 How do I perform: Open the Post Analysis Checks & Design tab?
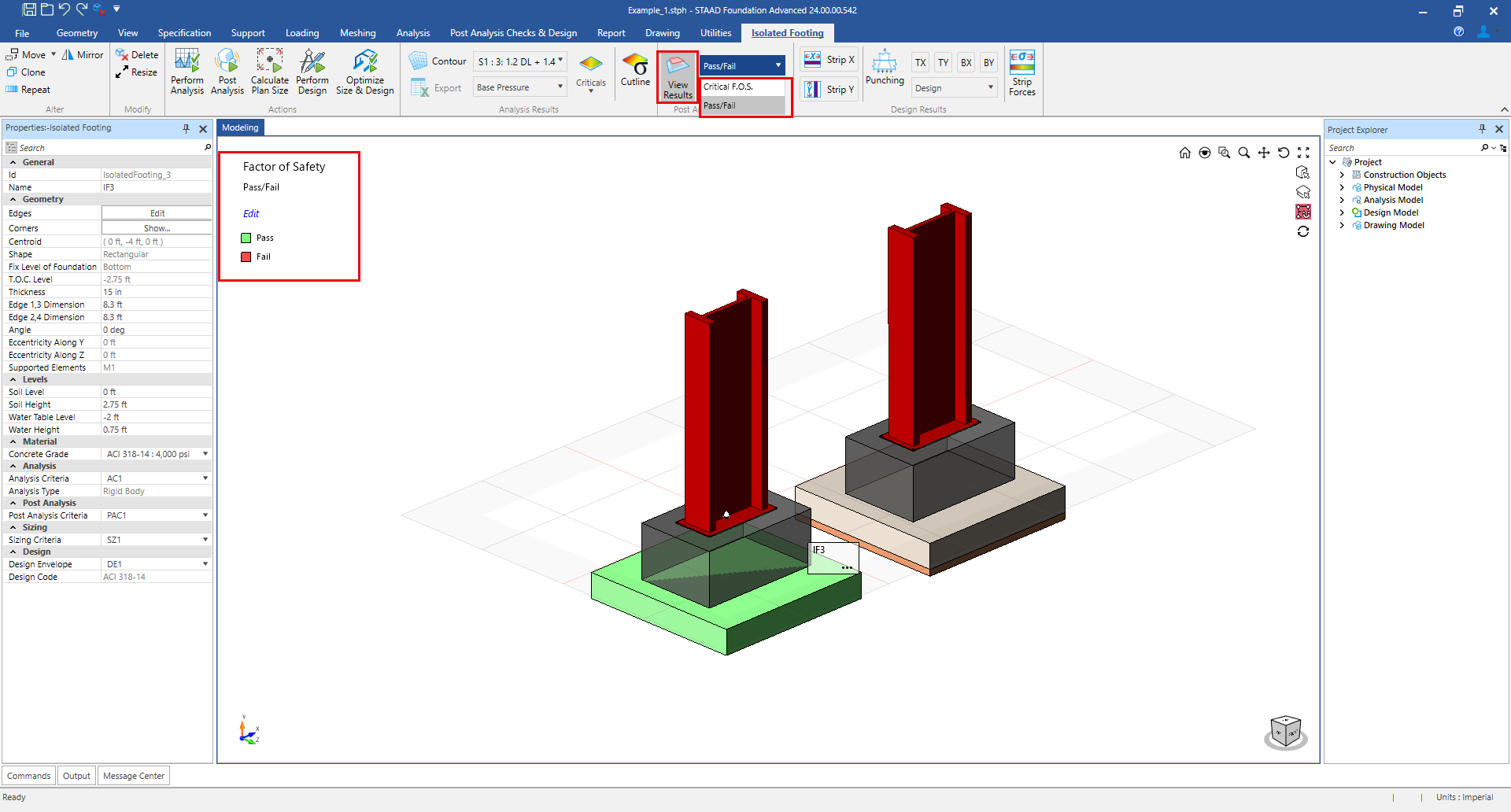513,33
